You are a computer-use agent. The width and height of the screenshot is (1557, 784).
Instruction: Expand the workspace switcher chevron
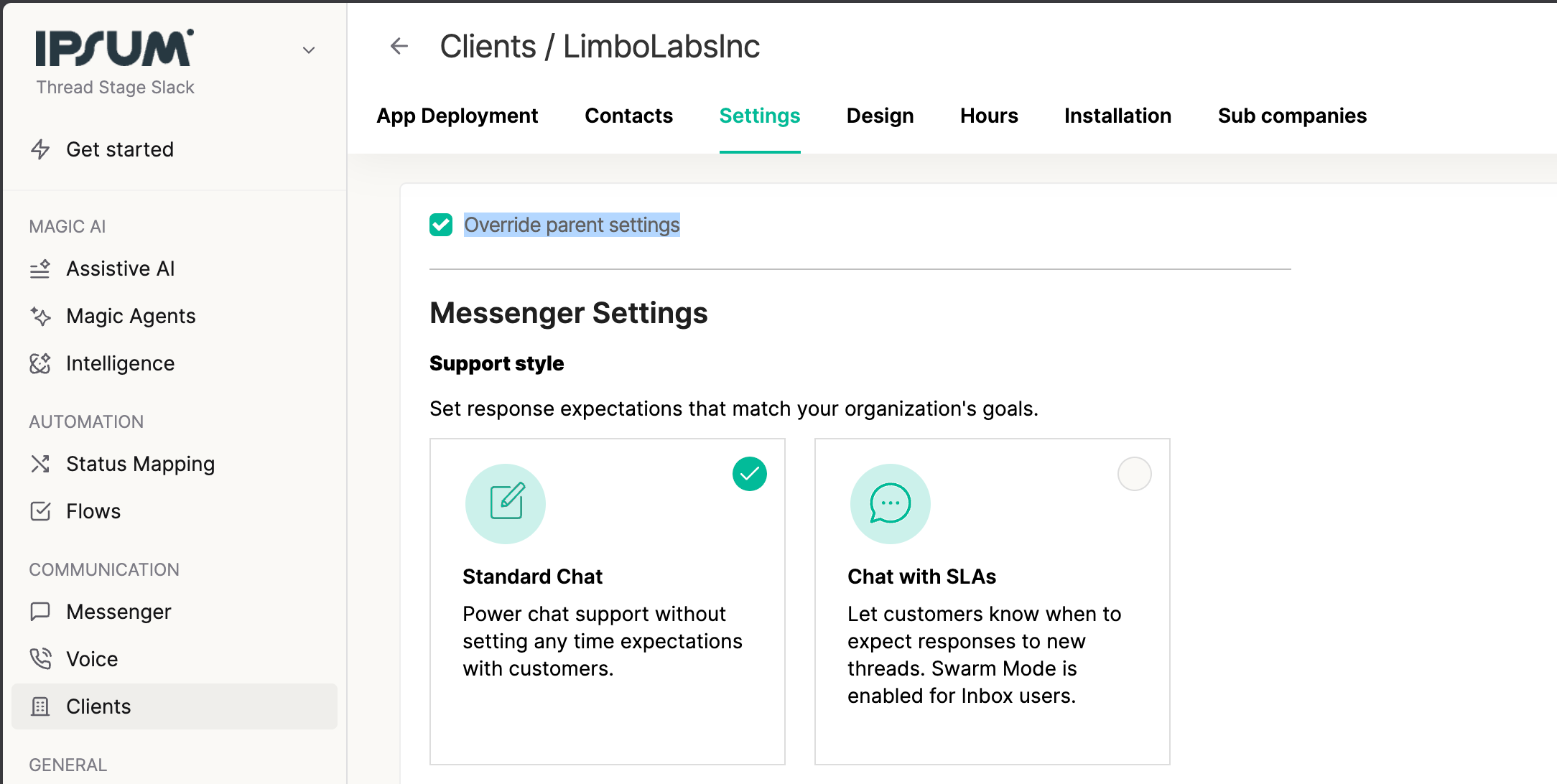[x=309, y=50]
